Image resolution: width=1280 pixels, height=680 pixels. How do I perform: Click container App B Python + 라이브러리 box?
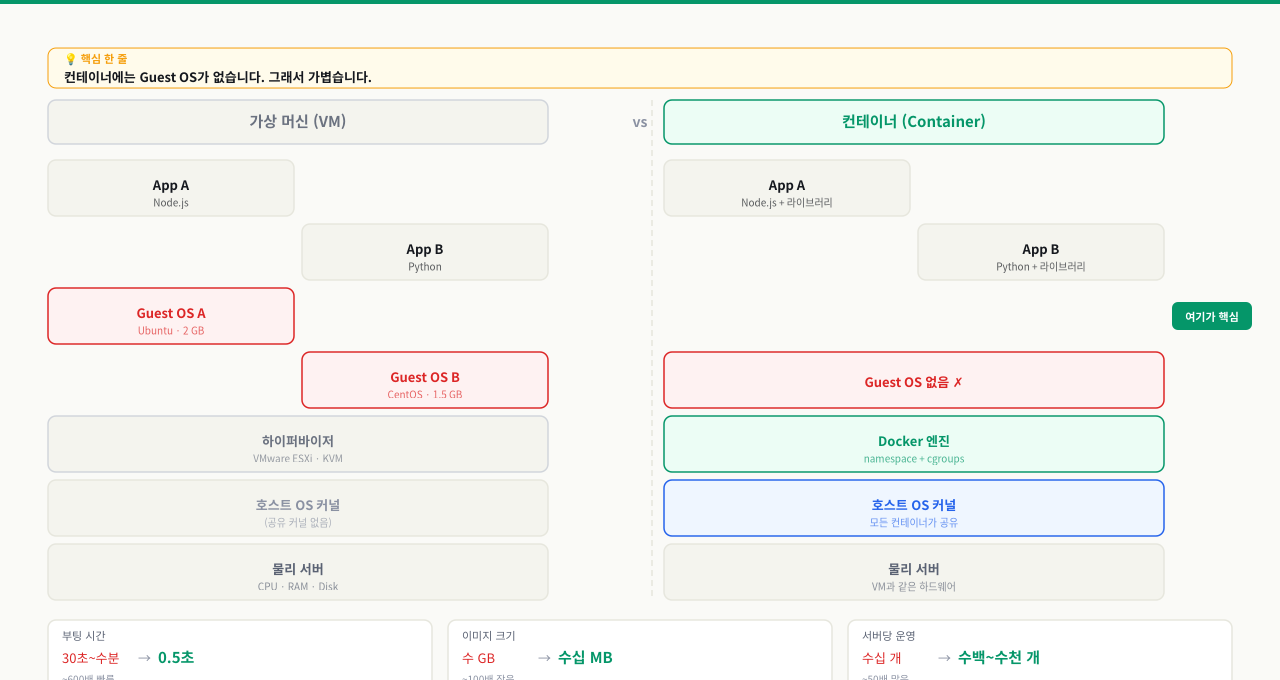click(x=1041, y=252)
